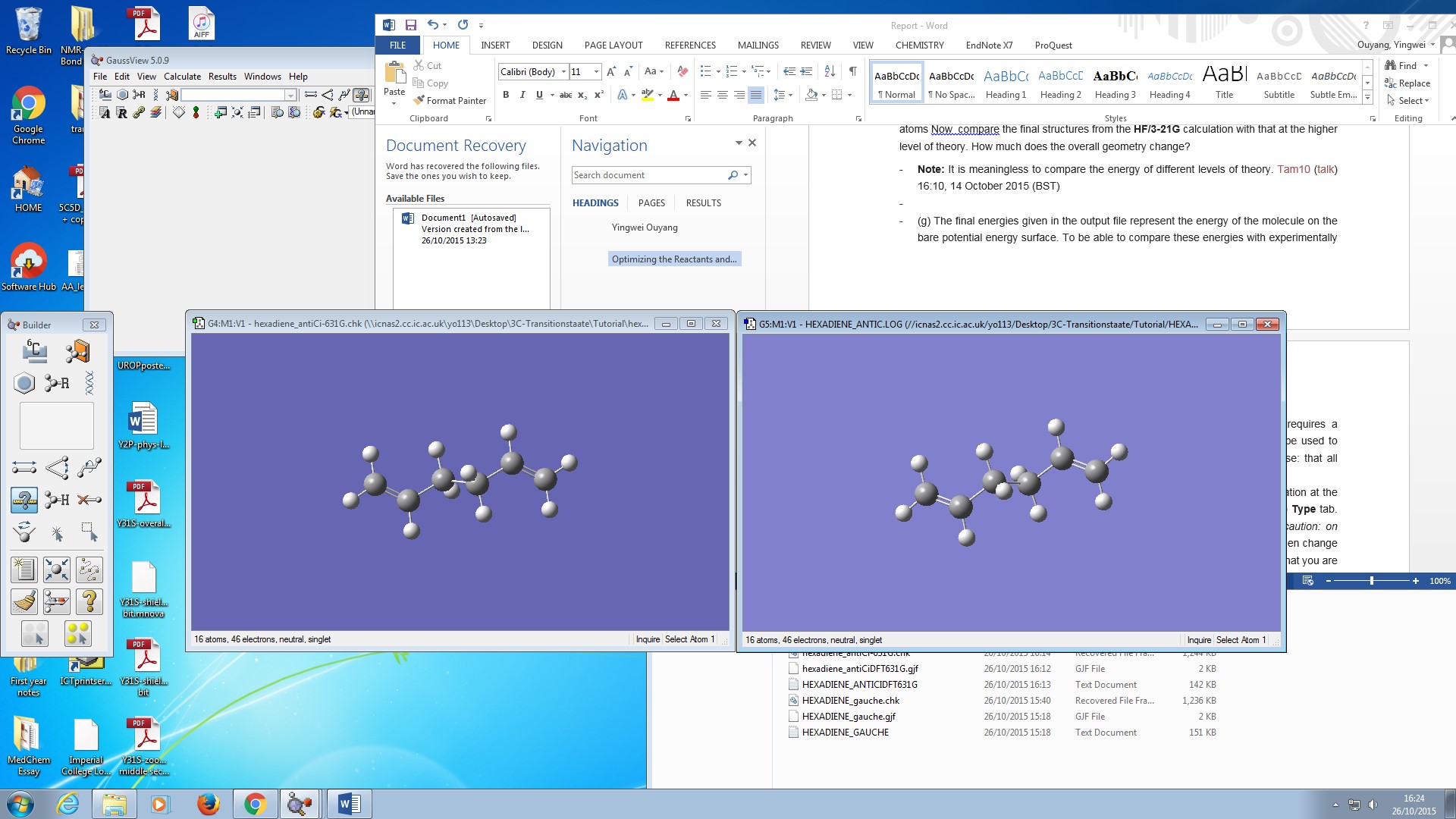
Task: Click the Format Painter button
Action: point(450,101)
